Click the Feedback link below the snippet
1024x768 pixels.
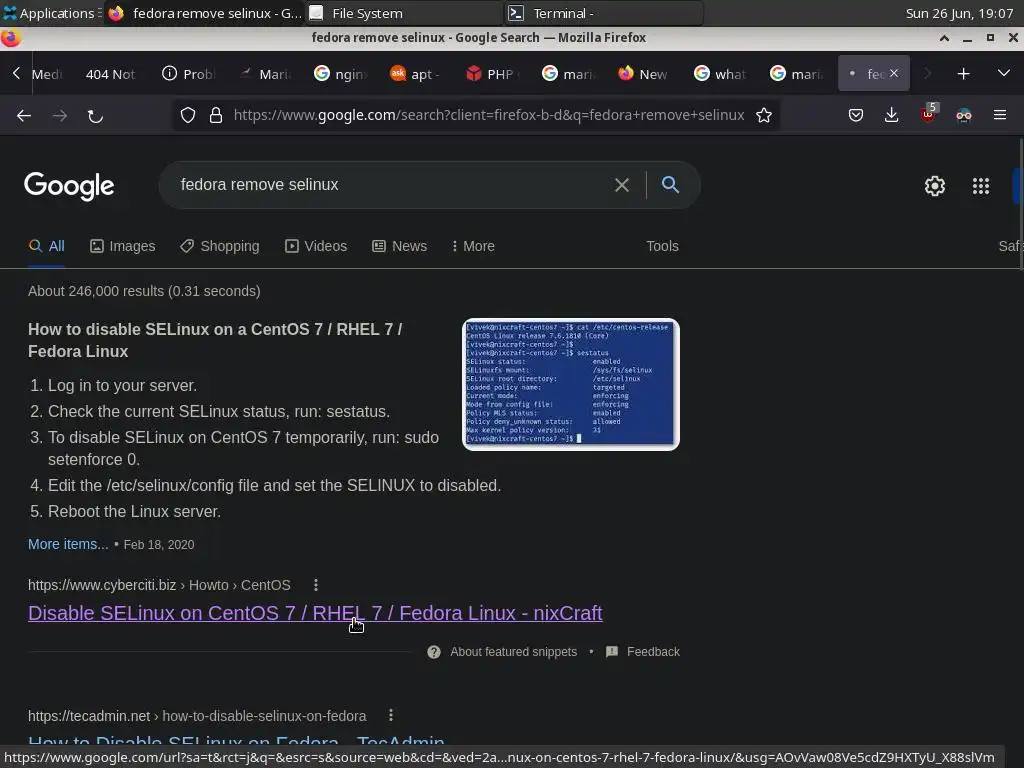coord(653,652)
